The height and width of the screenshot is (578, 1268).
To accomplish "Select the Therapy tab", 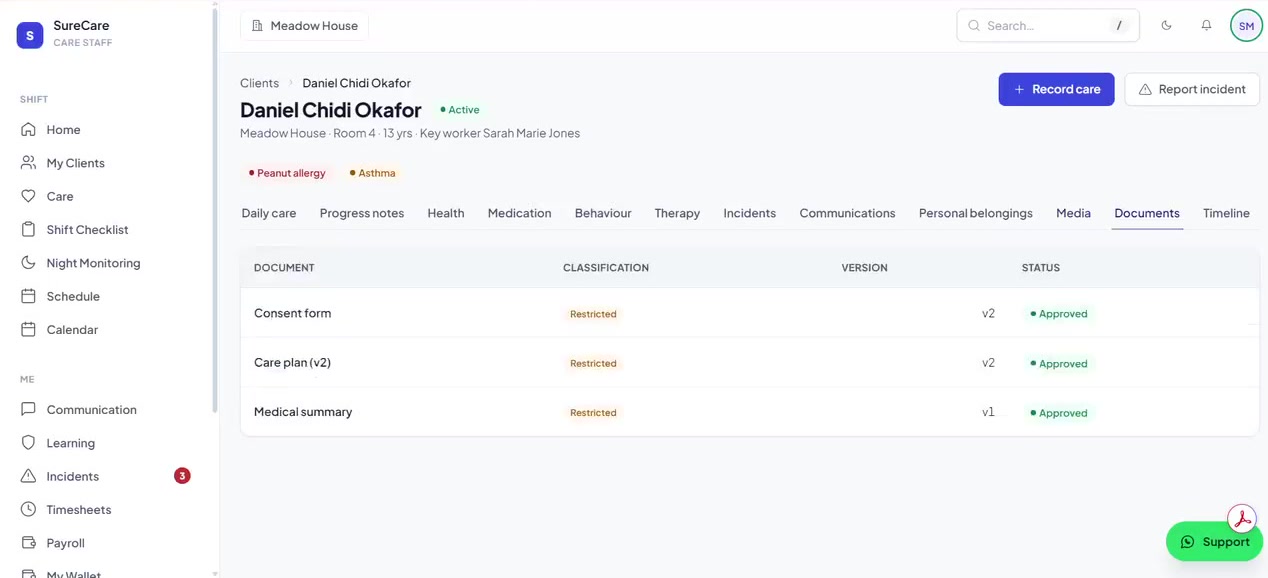I will click(677, 213).
